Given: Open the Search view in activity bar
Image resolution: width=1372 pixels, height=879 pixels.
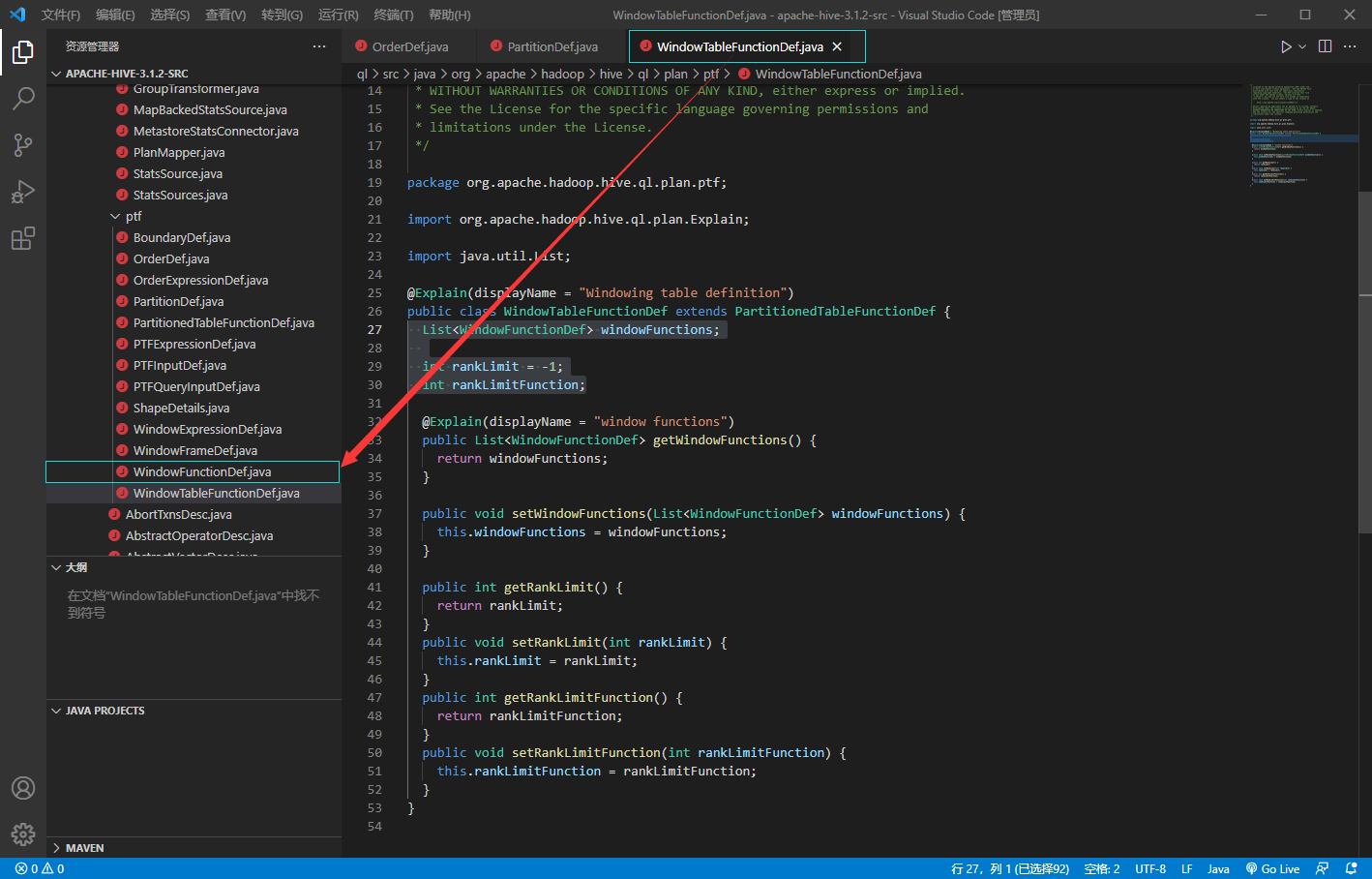Looking at the screenshot, I should [x=23, y=98].
